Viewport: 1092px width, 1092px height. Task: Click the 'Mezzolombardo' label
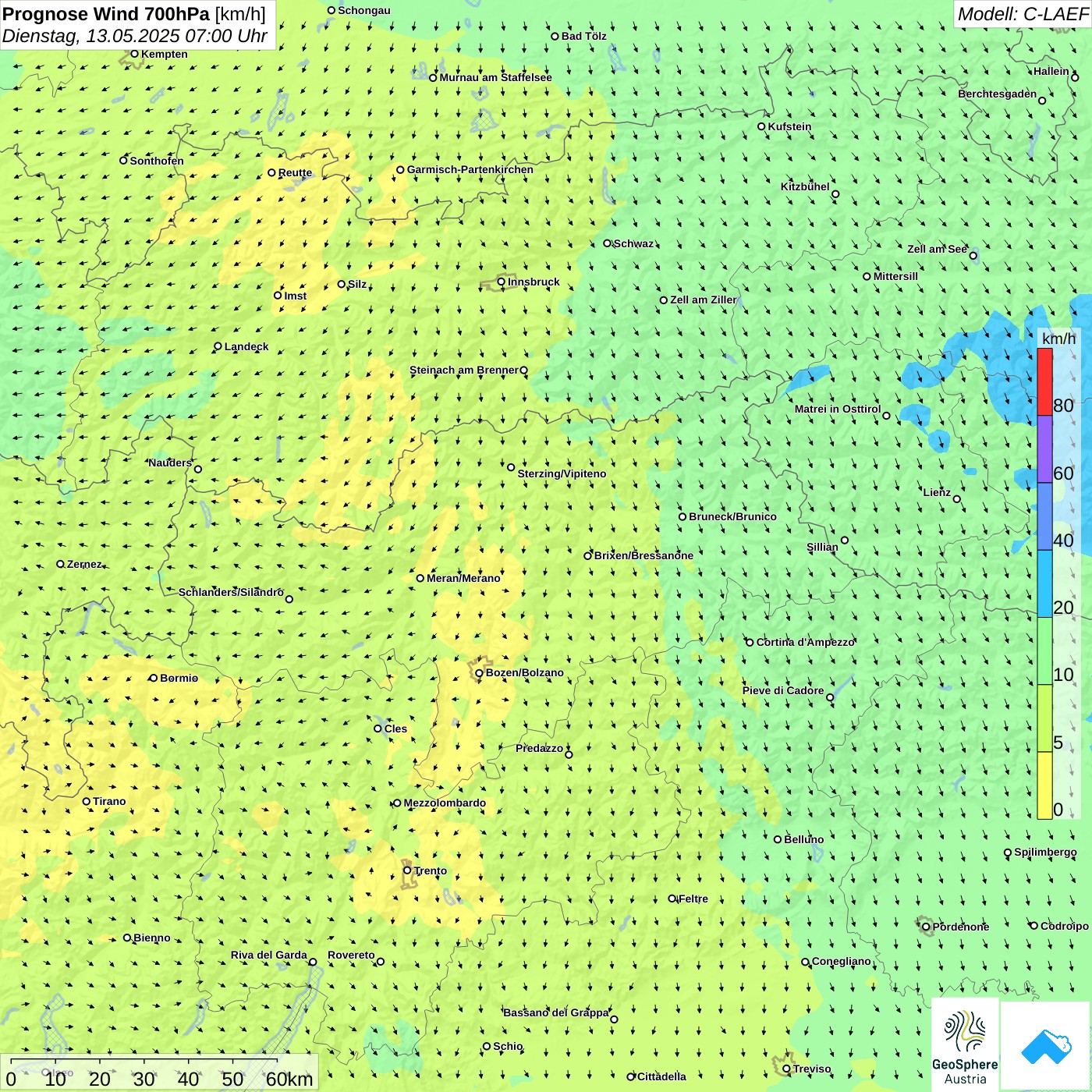pos(445,803)
